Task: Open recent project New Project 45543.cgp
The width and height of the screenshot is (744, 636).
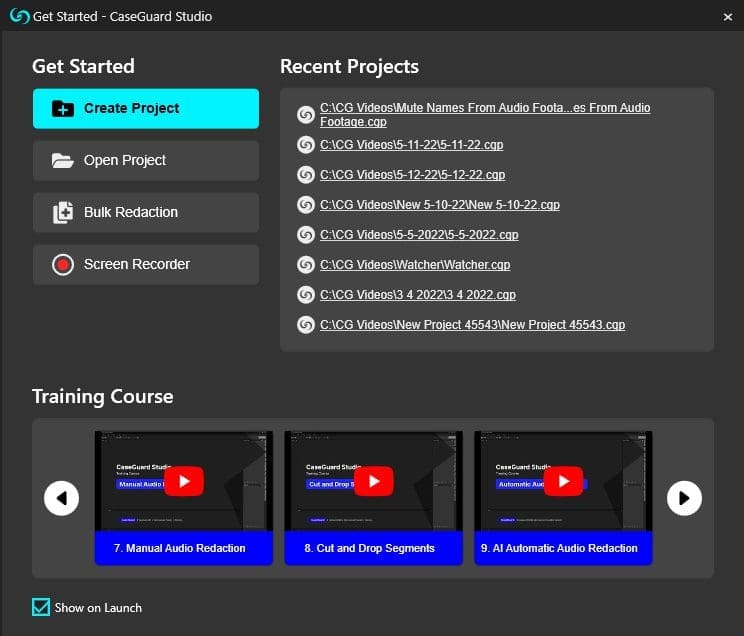Action: tap(473, 325)
